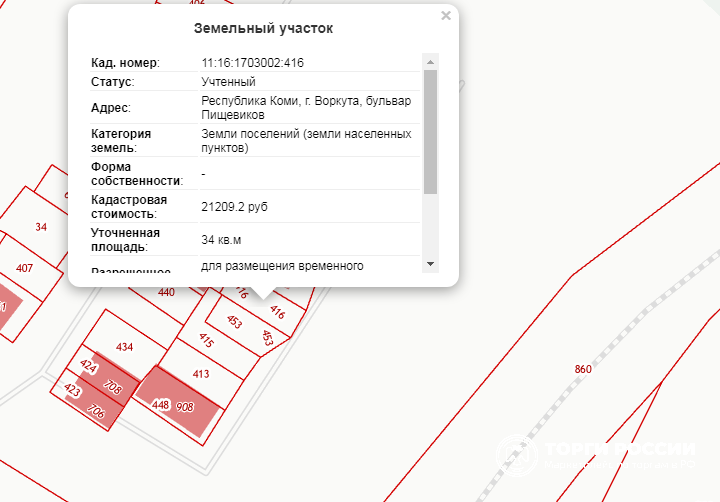The image size is (720, 502).
Task: Select parcel 424 label on map
Action: pyautogui.click(x=88, y=367)
